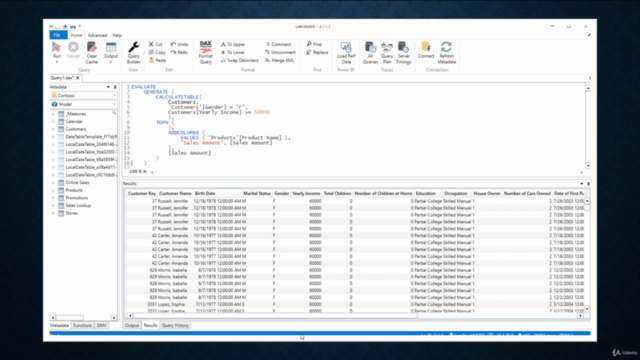Show the Output tab

[x=131, y=325]
